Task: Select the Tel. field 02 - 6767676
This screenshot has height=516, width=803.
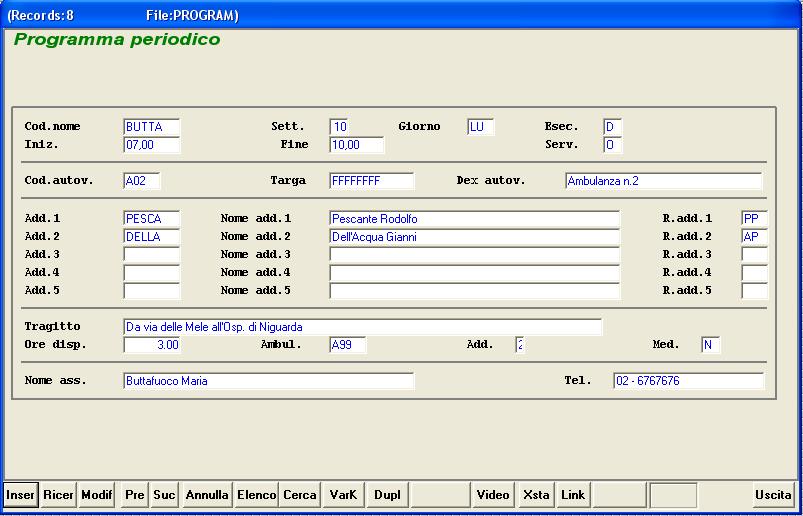Action: (x=688, y=381)
